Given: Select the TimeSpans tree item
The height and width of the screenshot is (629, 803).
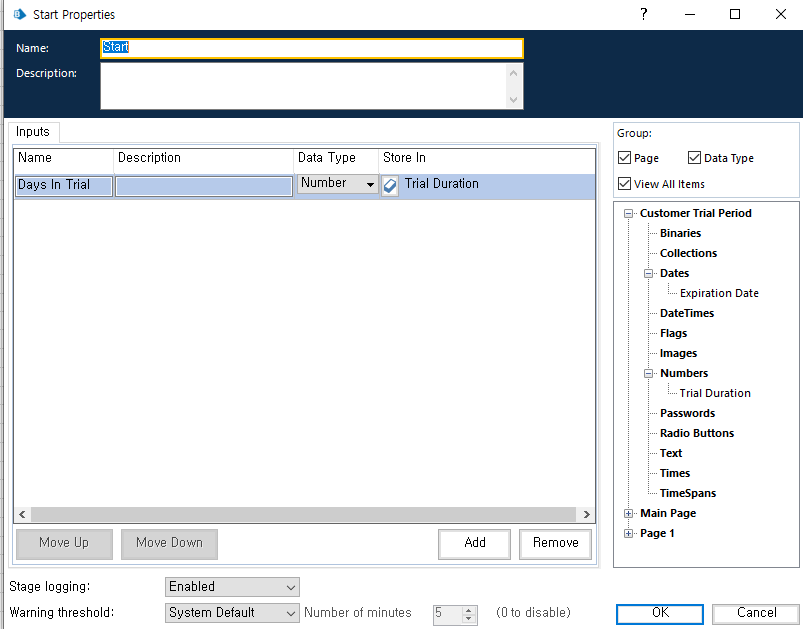Looking at the screenshot, I should pyautogui.click(x=688, y=493).
